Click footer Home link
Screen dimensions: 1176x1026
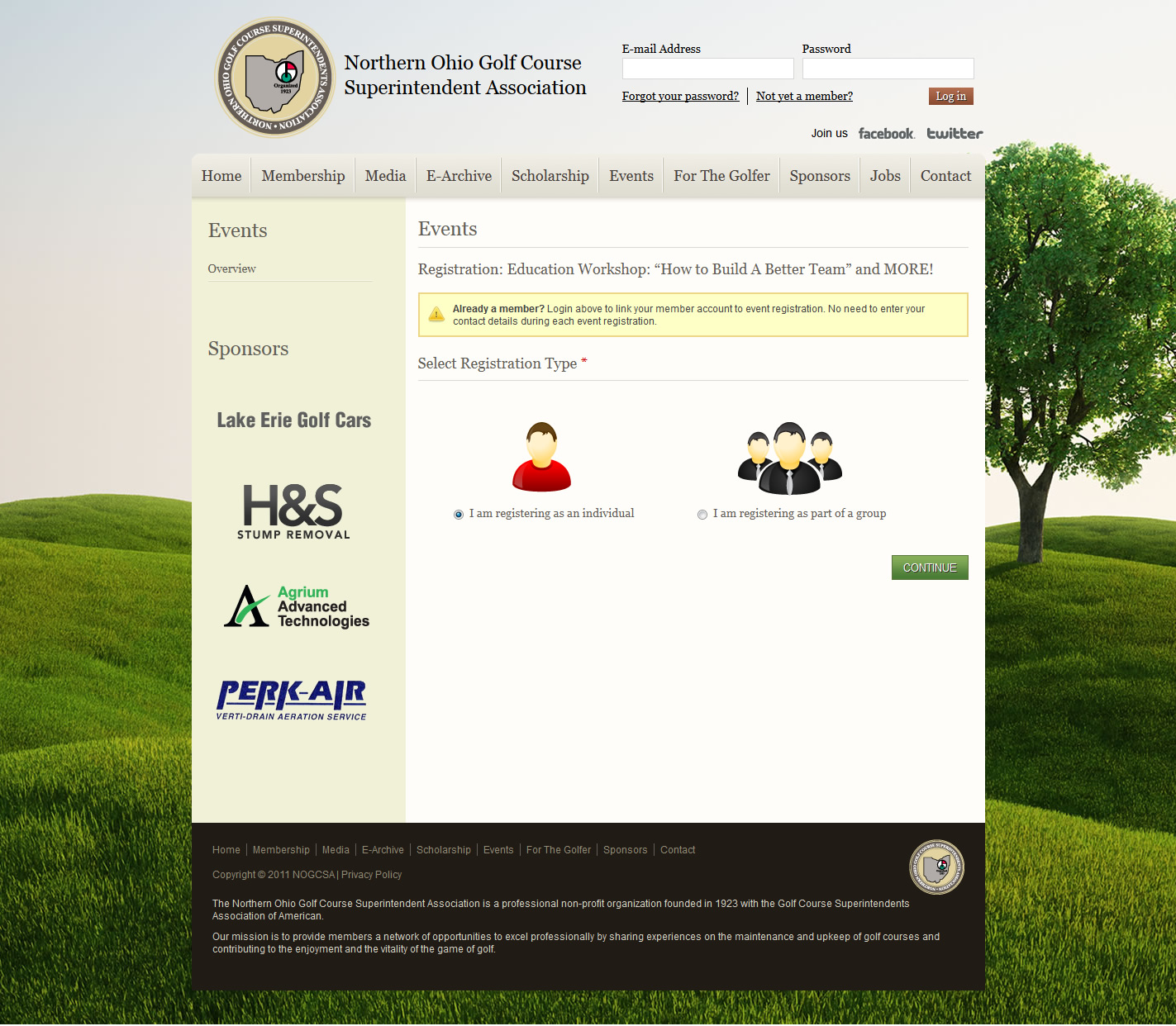[x=226, y=850]
